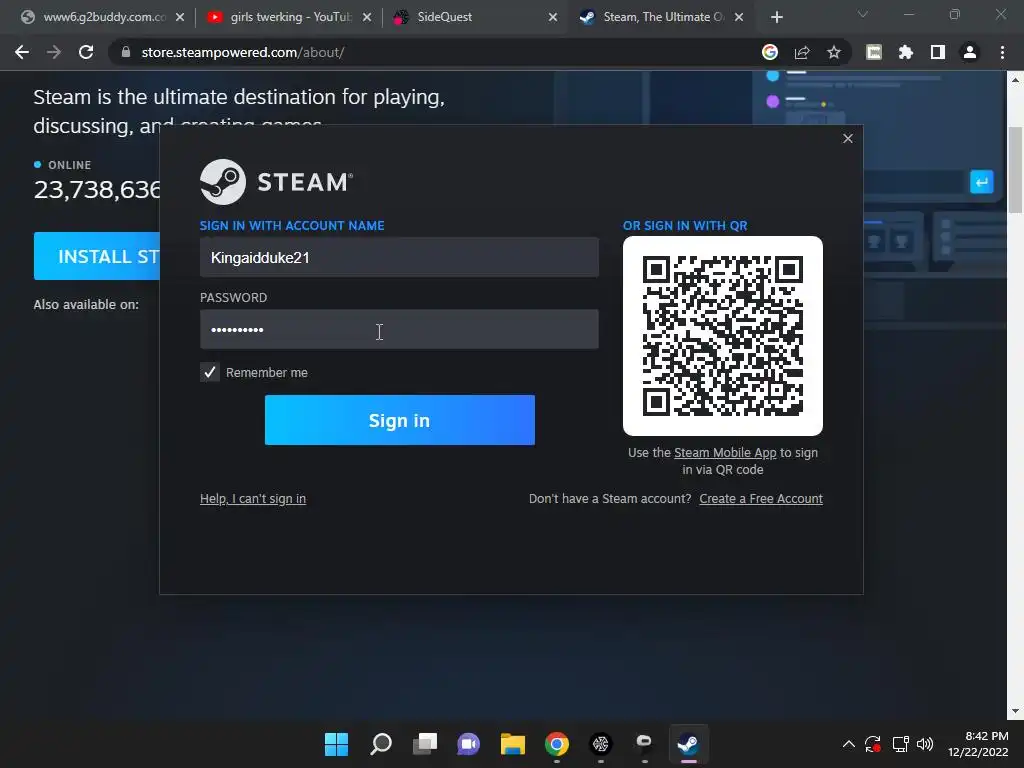Open the Extensions puzzle icon

pos(906,52)
